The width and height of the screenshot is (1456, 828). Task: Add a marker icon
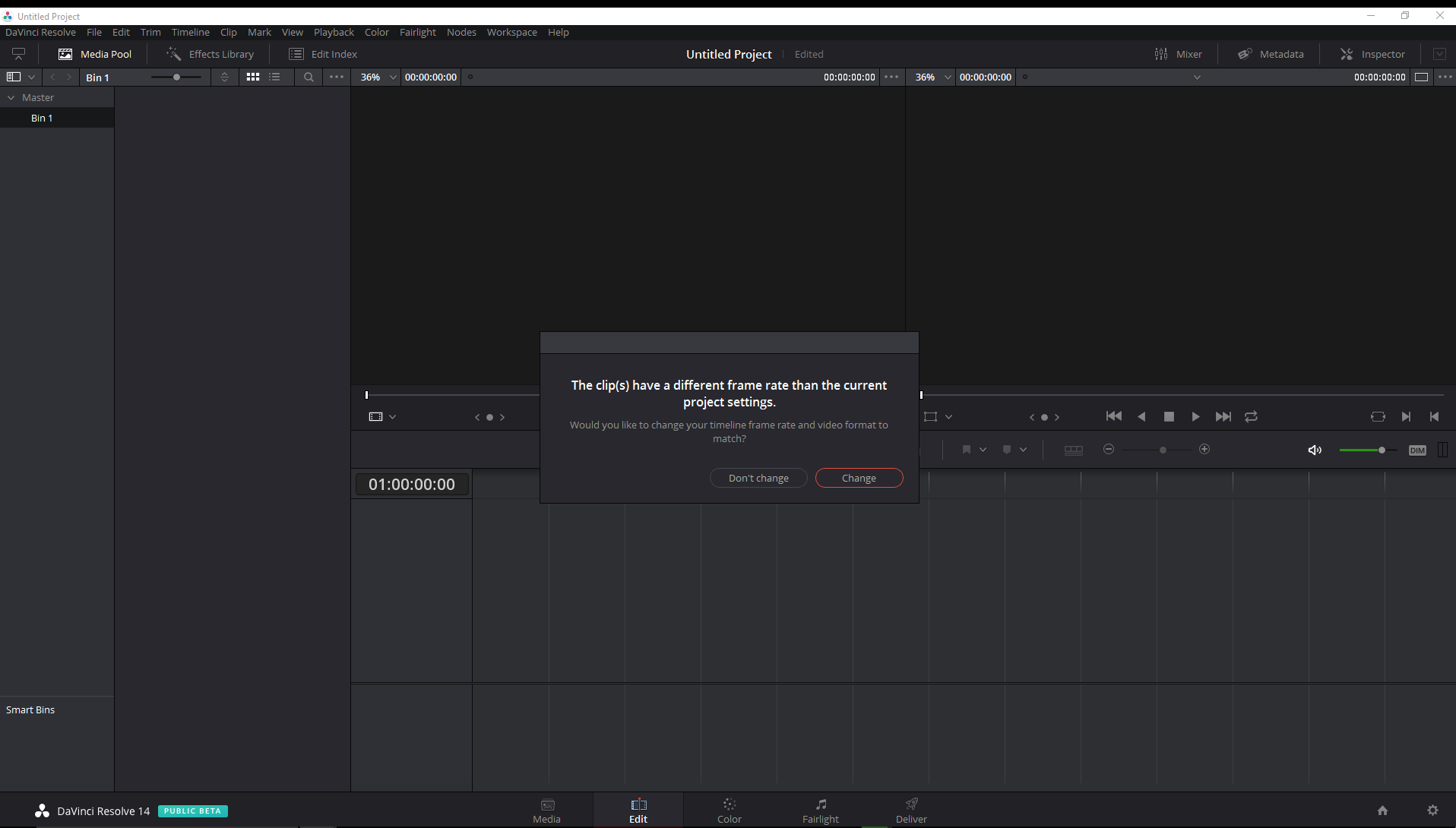tap(1007, 450)
